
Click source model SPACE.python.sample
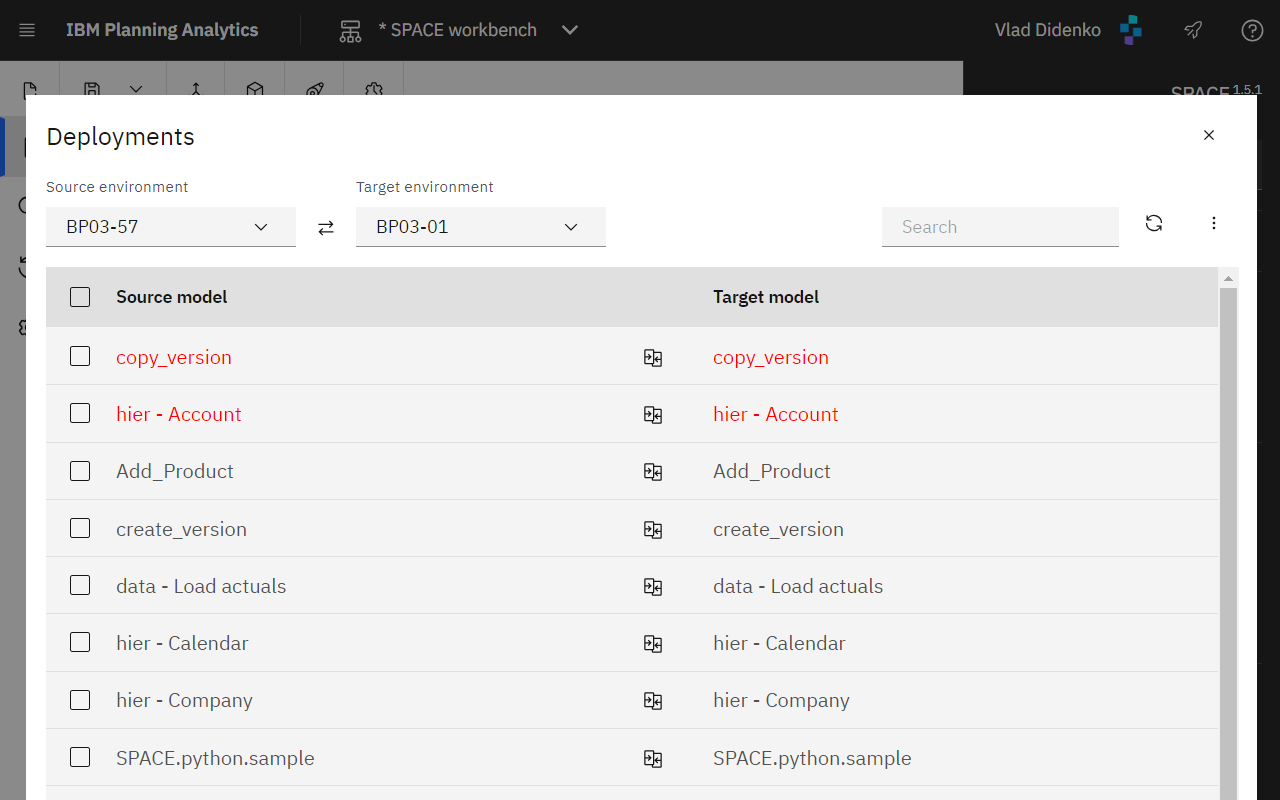click(215, 758)
